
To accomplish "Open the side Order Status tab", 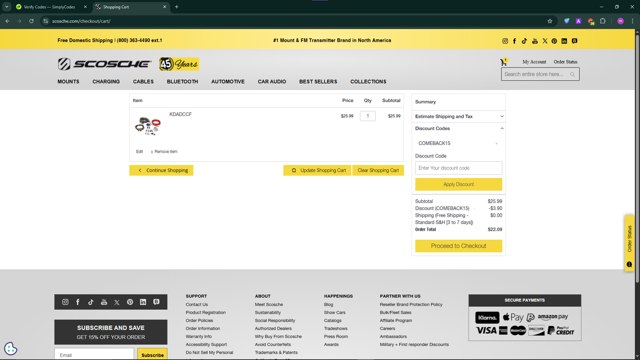I will (x=629, y=243).
